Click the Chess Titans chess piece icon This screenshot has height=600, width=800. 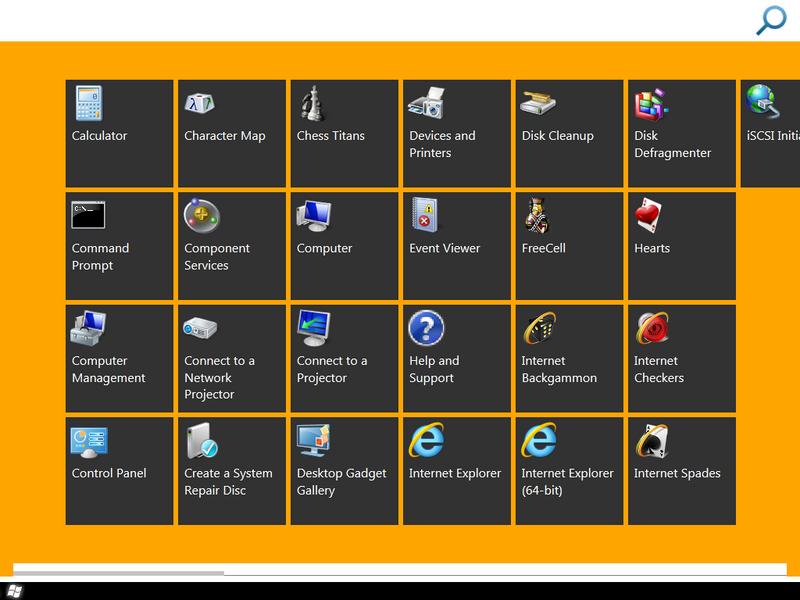(x=312, y=103)
